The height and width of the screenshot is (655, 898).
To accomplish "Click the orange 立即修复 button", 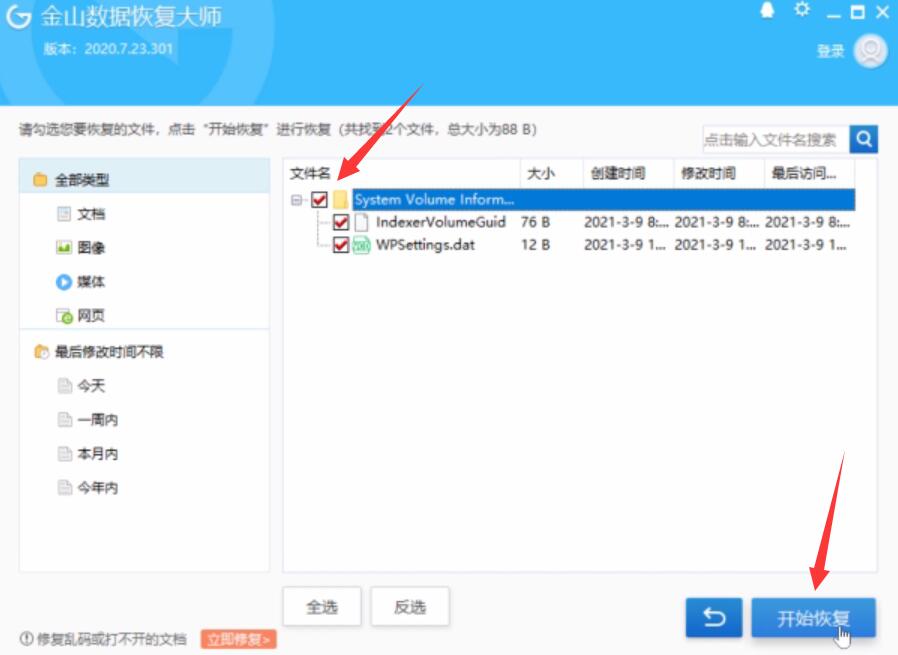I will [x=238, y=639].
